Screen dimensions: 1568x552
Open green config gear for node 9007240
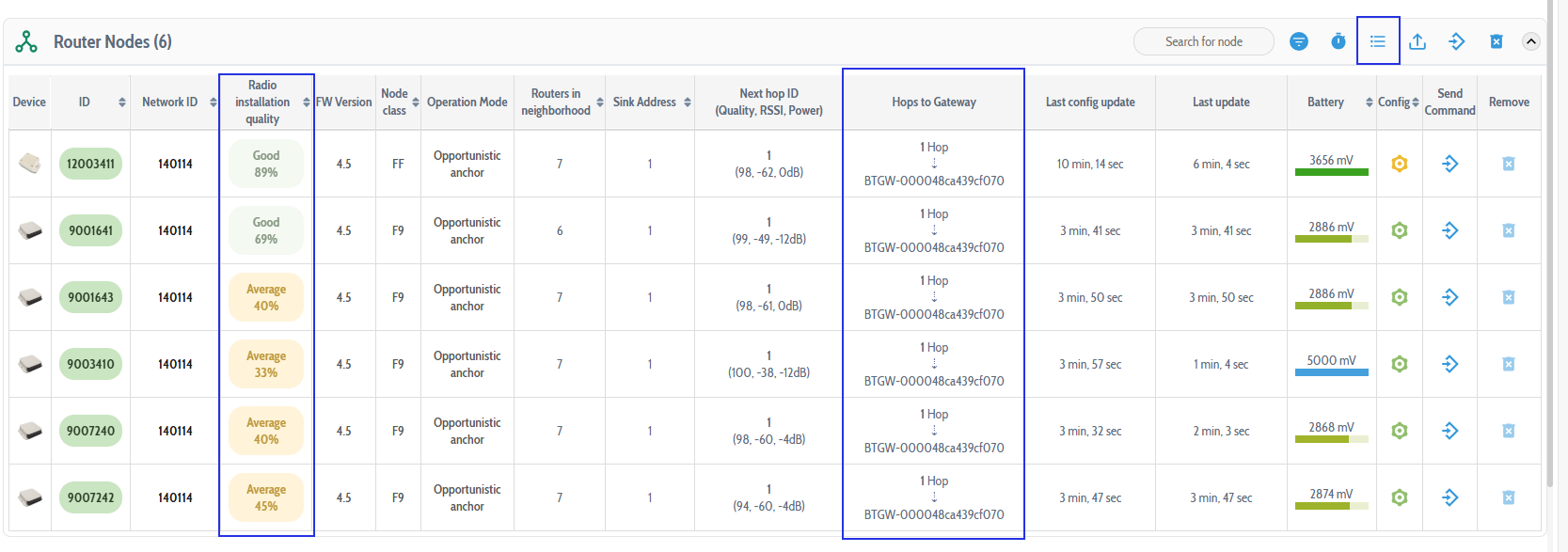tap(1400, 431)
